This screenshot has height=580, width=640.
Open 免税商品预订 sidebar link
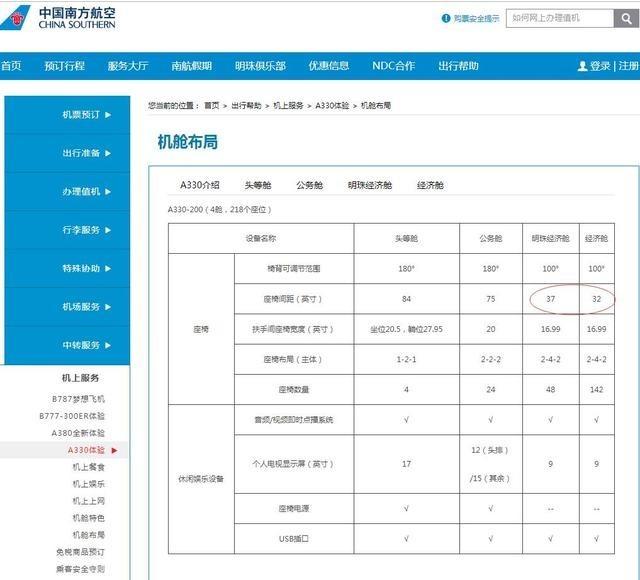[80, 552]
